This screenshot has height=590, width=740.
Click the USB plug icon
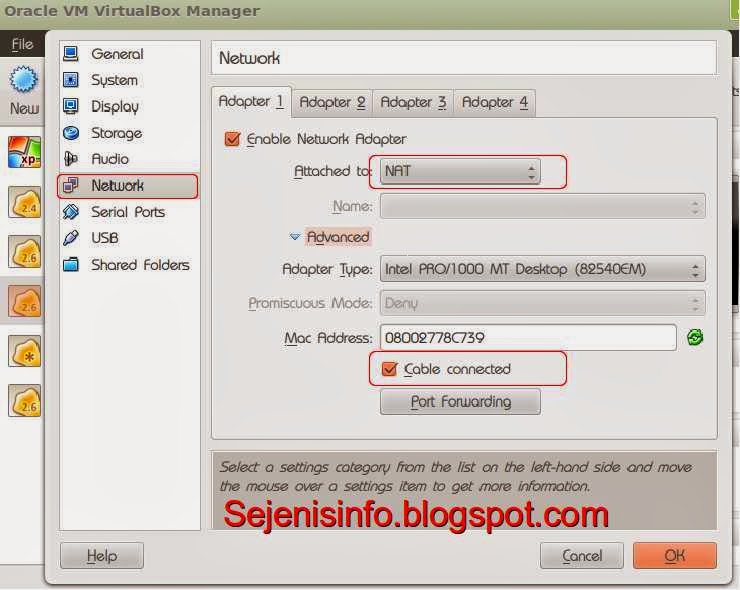click(71, 238)
